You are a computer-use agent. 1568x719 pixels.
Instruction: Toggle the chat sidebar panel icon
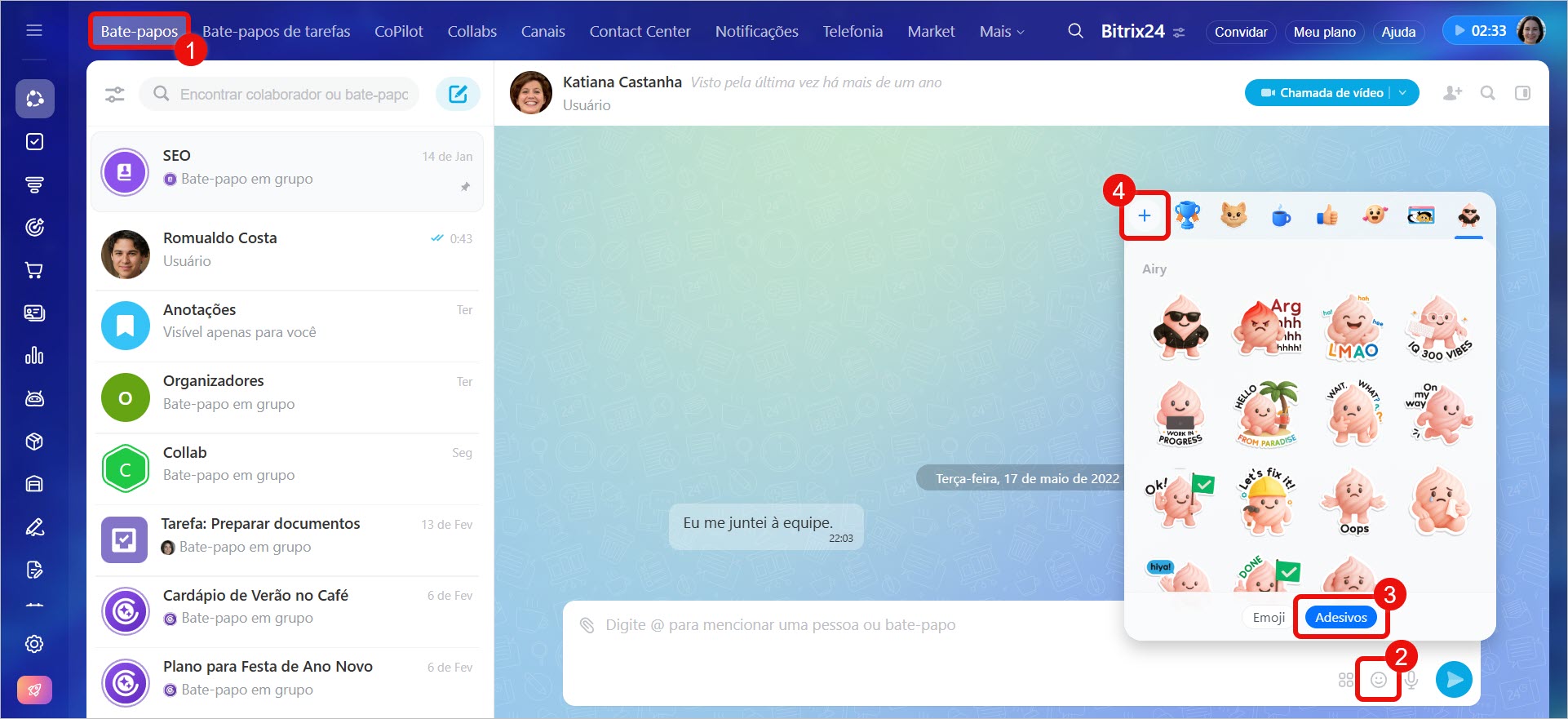[1522, 93]
